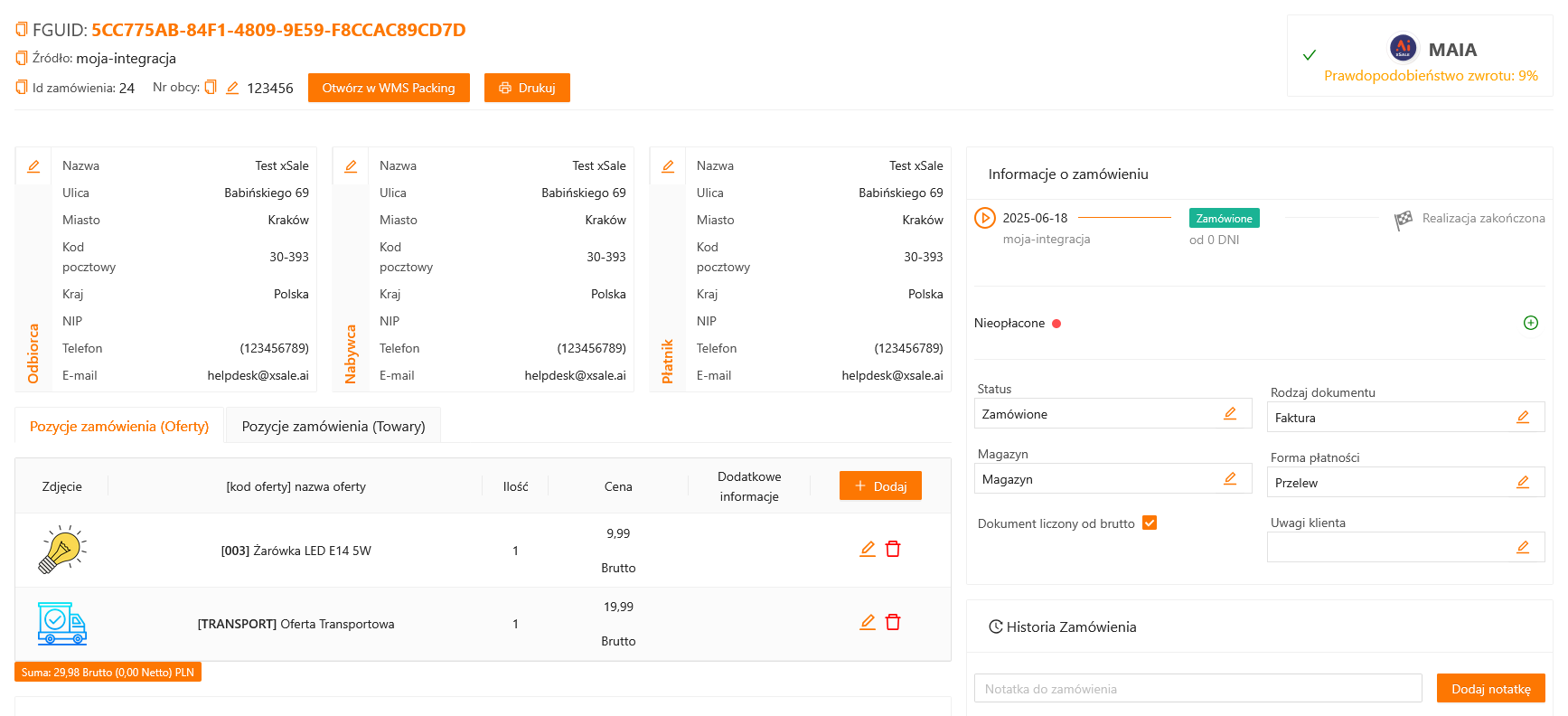
Task: Change the Status field Zamówione
Action: [1229, 413]
